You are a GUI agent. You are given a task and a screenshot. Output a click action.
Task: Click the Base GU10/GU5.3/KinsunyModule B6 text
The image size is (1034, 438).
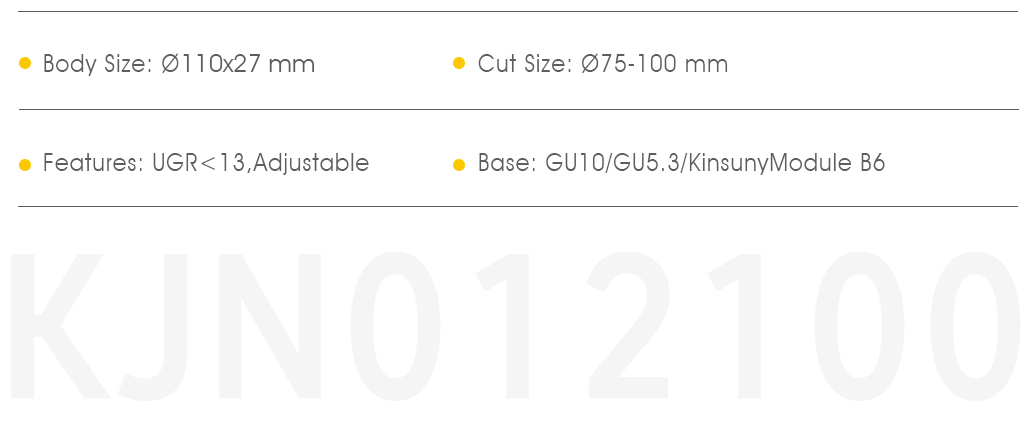click(x=681, y=163)
